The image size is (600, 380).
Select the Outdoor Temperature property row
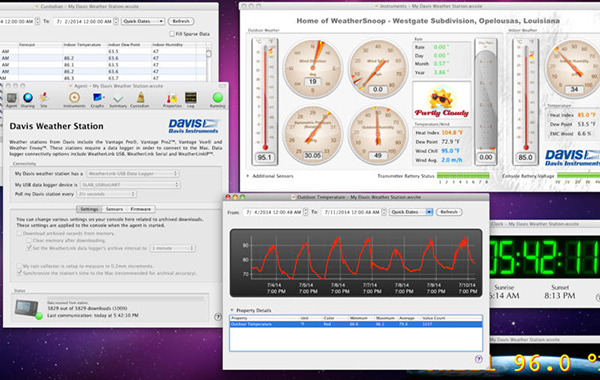tap(356, 324)
